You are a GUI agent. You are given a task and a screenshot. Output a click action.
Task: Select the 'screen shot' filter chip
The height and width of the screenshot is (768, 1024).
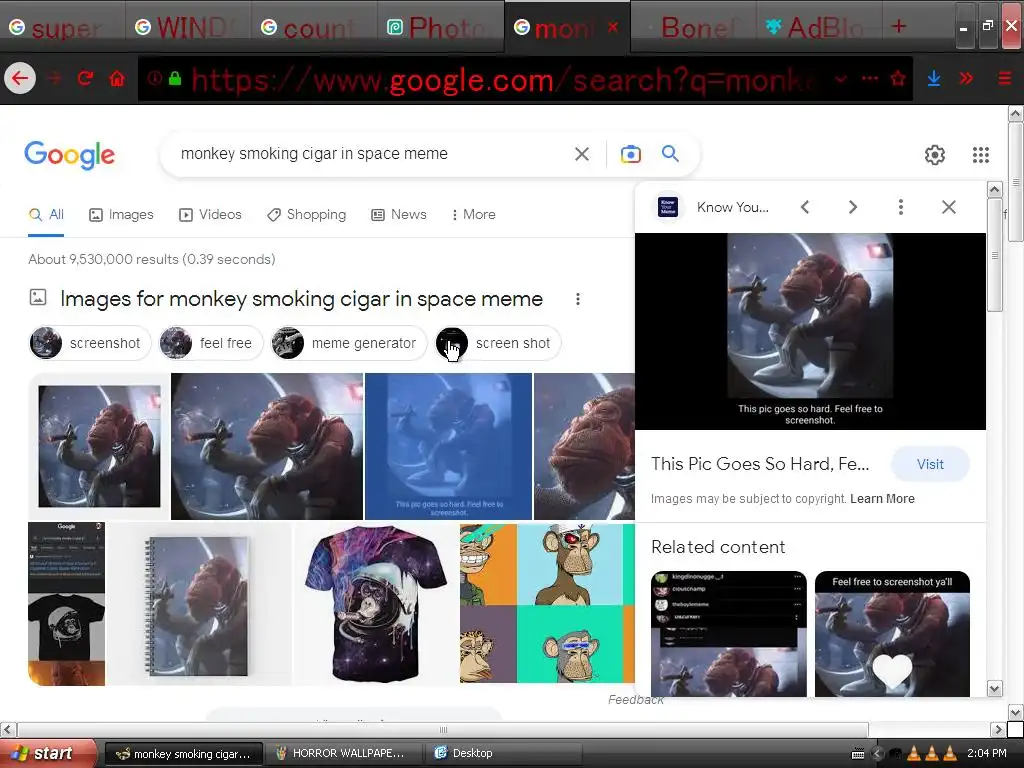(498, 343)
